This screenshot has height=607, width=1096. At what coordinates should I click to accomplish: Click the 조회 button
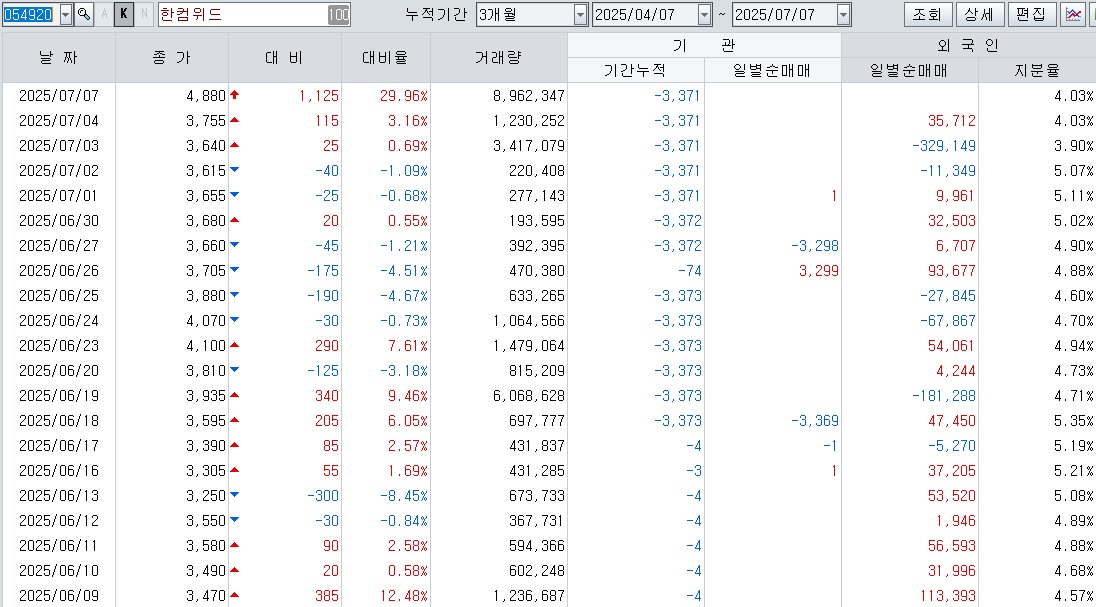tap(928, 14)
